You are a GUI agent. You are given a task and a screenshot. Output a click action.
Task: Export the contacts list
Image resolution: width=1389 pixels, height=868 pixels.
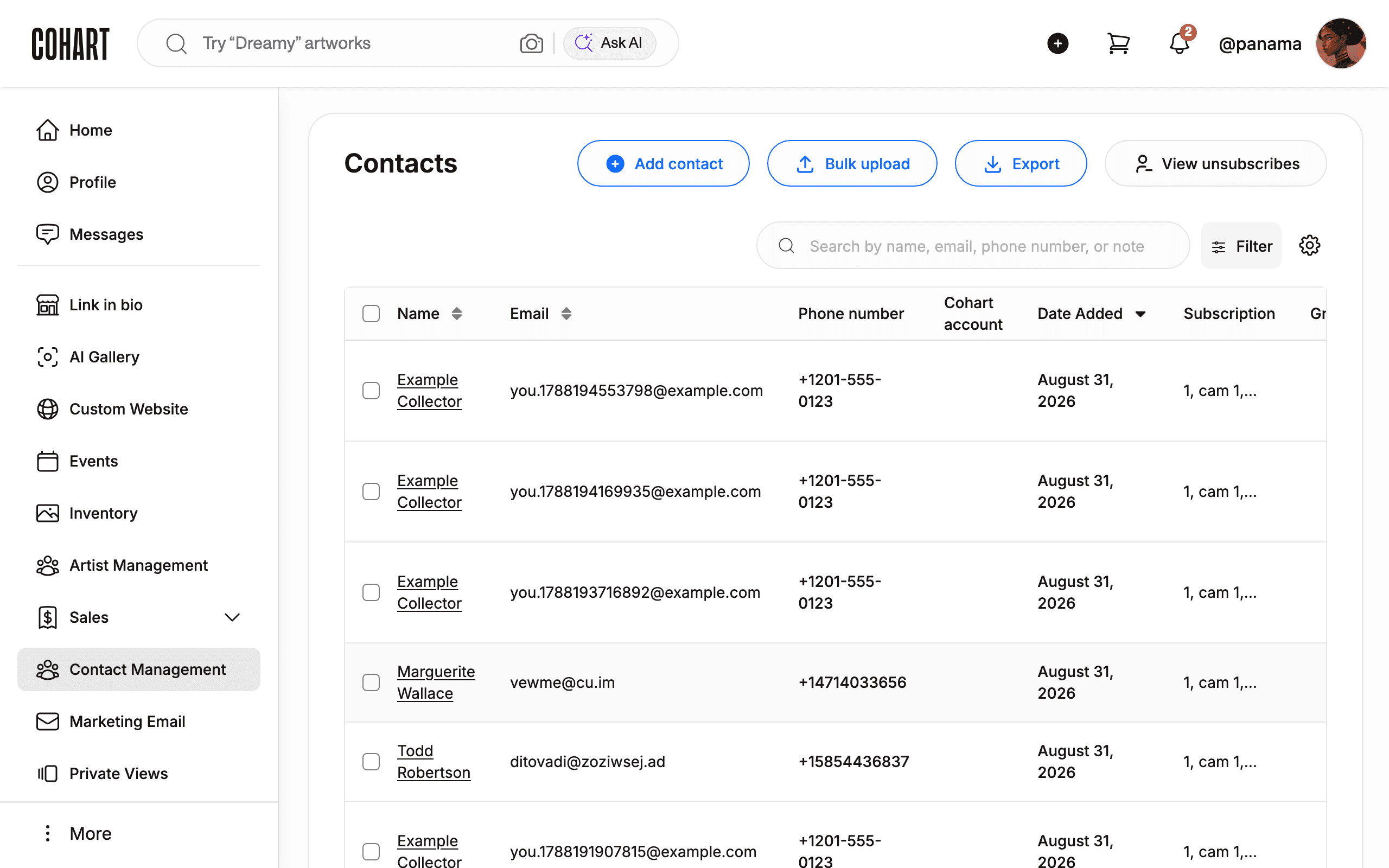coord(1021,164)
